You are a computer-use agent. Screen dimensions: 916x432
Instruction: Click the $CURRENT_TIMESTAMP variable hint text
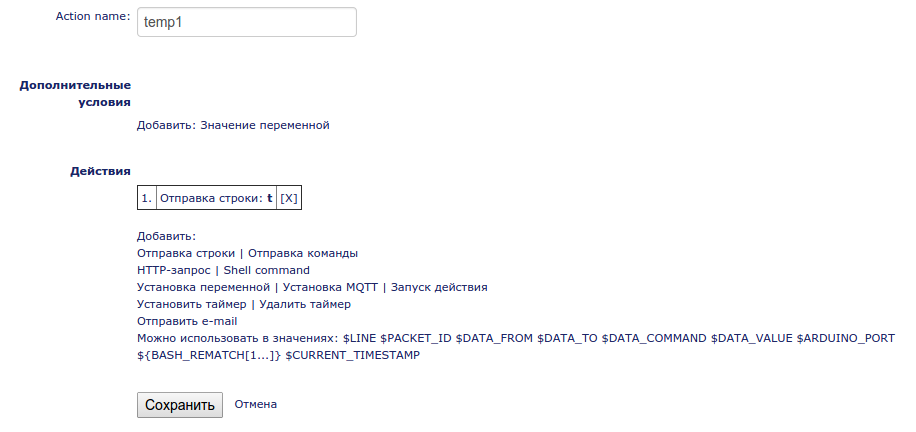353,355
